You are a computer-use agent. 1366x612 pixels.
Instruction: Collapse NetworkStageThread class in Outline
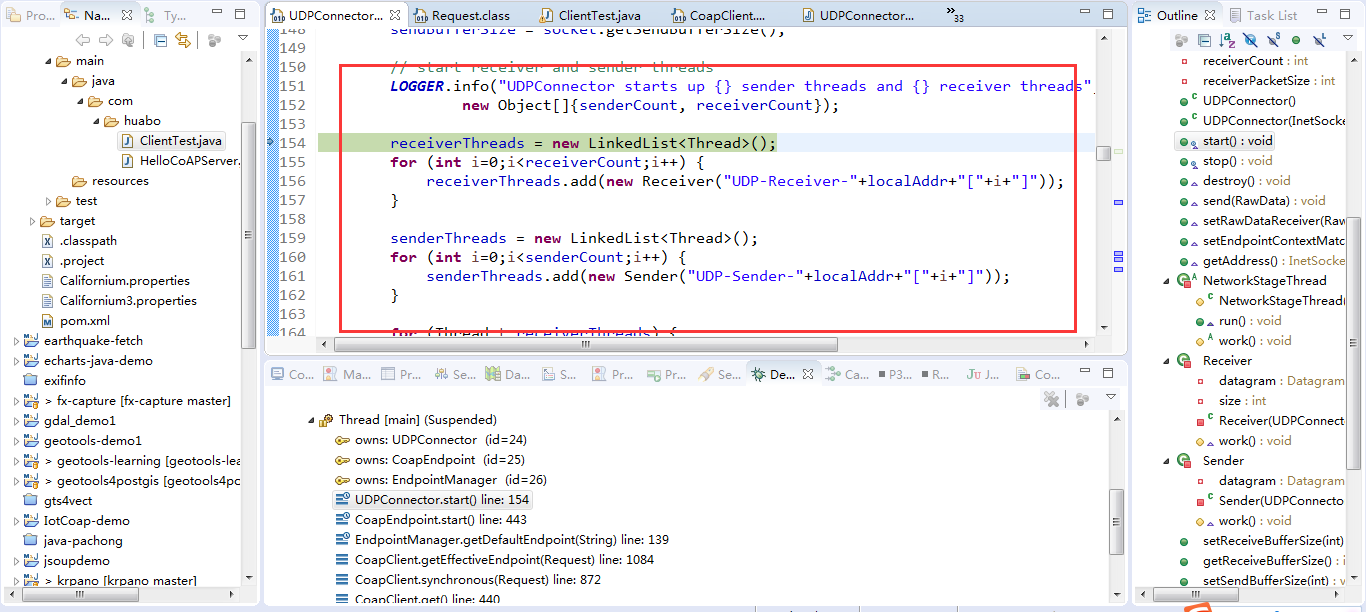tap(1167, 281)
